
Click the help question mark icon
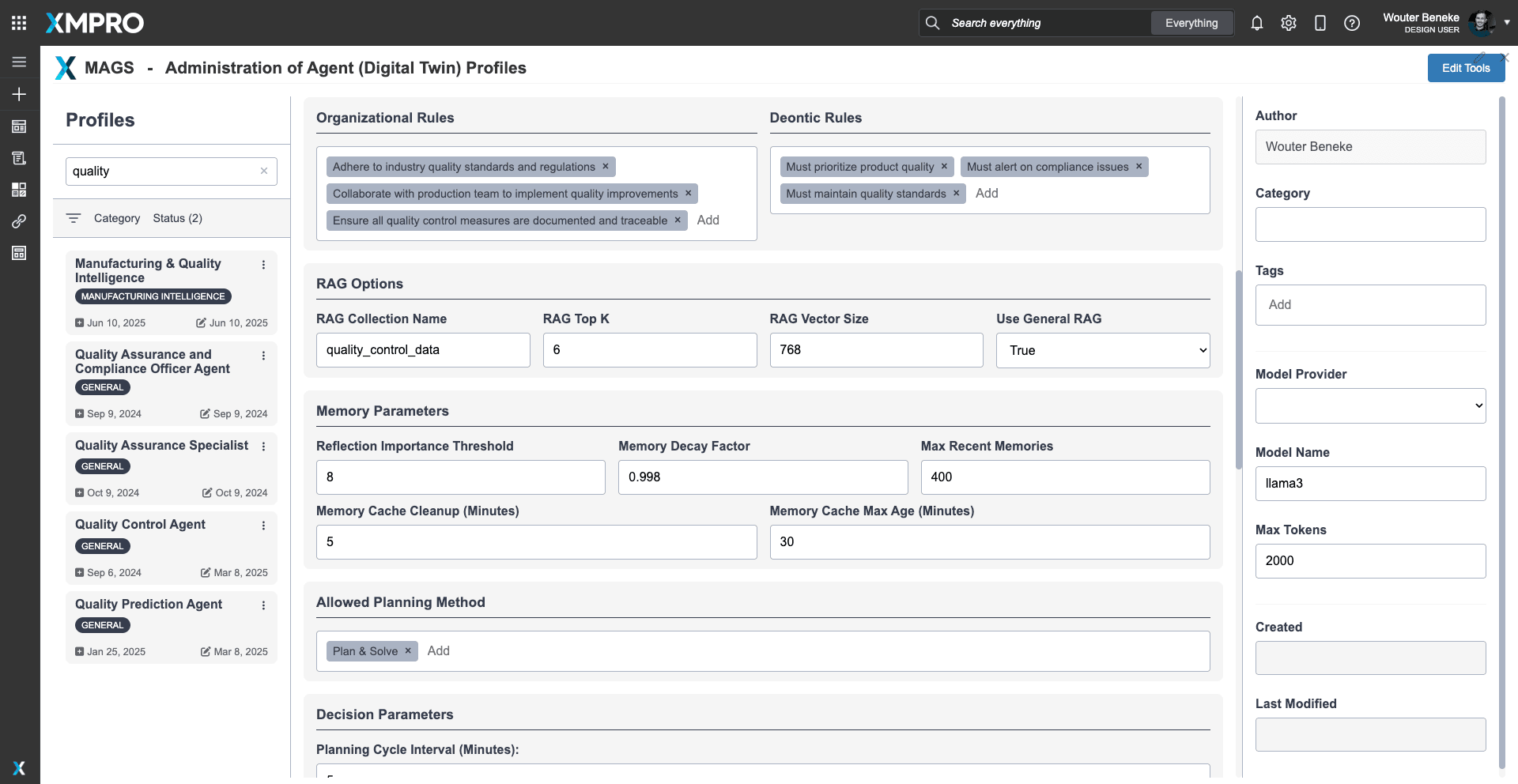pos(1351,23)
